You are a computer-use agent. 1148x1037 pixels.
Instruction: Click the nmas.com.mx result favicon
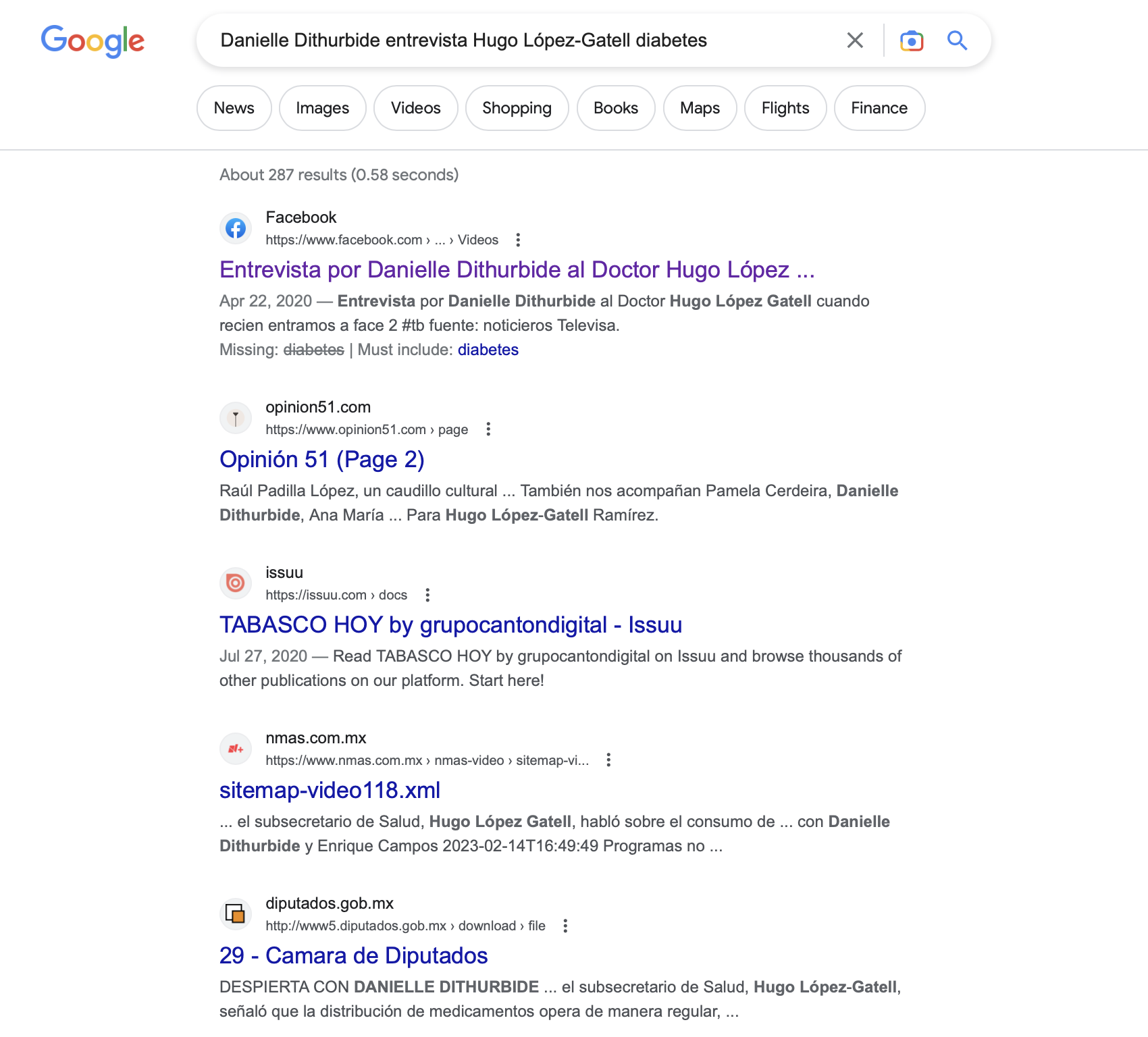click(236, 748)
